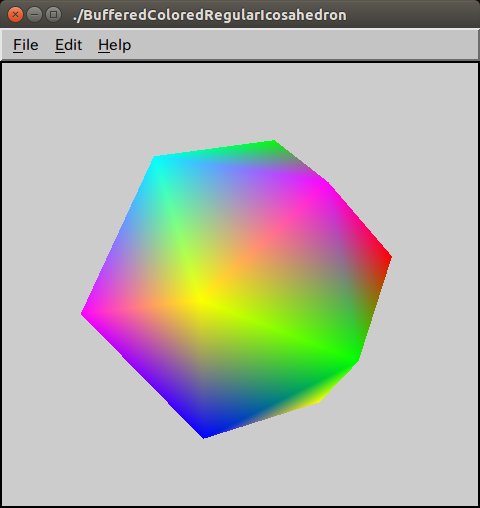Click the top edge between cyan and green vertices
The height and width of the screenshot is (508, 480).
(213, 149)
